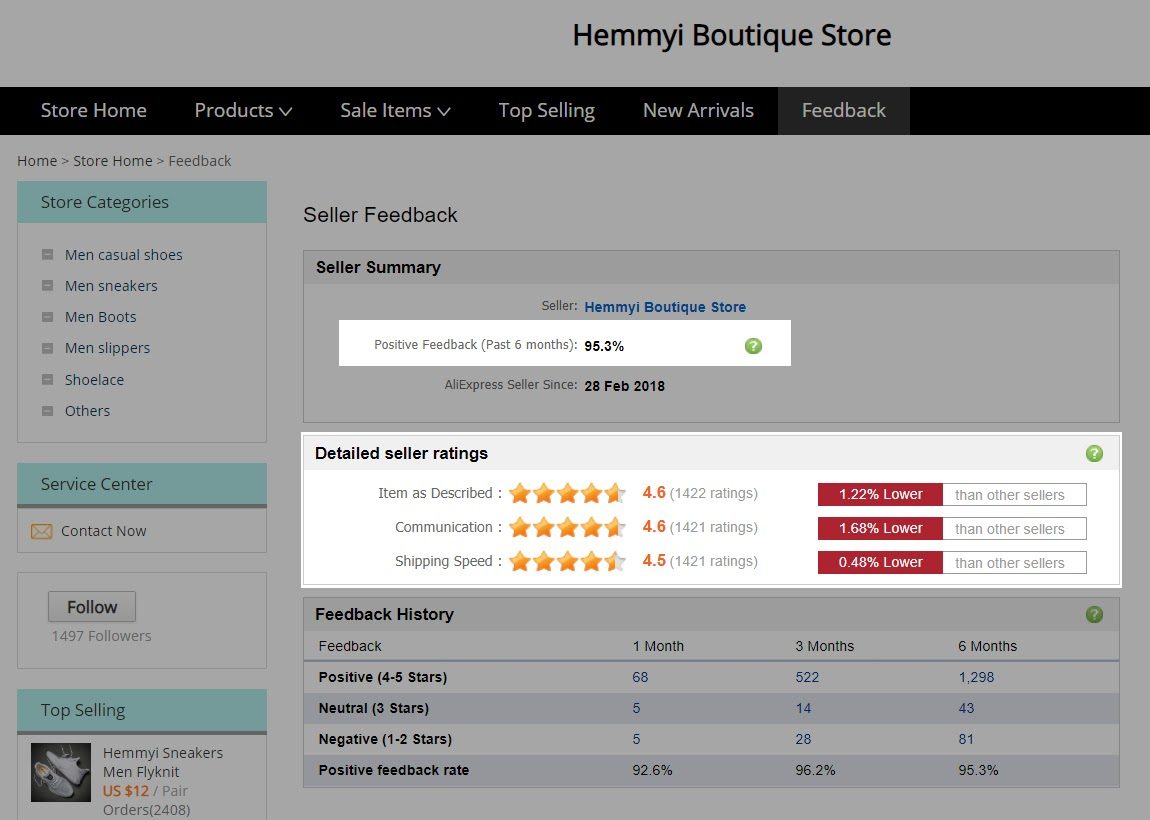Image resolution: width=1150 pixels, height=820 pixels.
Task: Click the seller since date 28 Feb 2018
Action: [x=625, y=386]
